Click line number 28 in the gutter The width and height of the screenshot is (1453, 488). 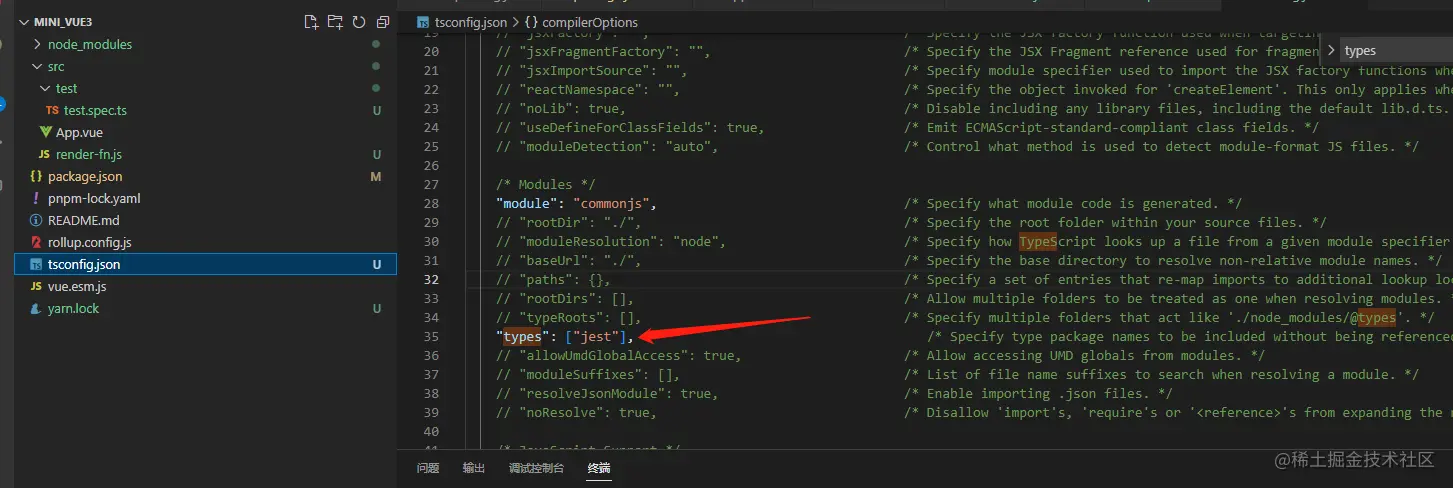tap(431, 204)
